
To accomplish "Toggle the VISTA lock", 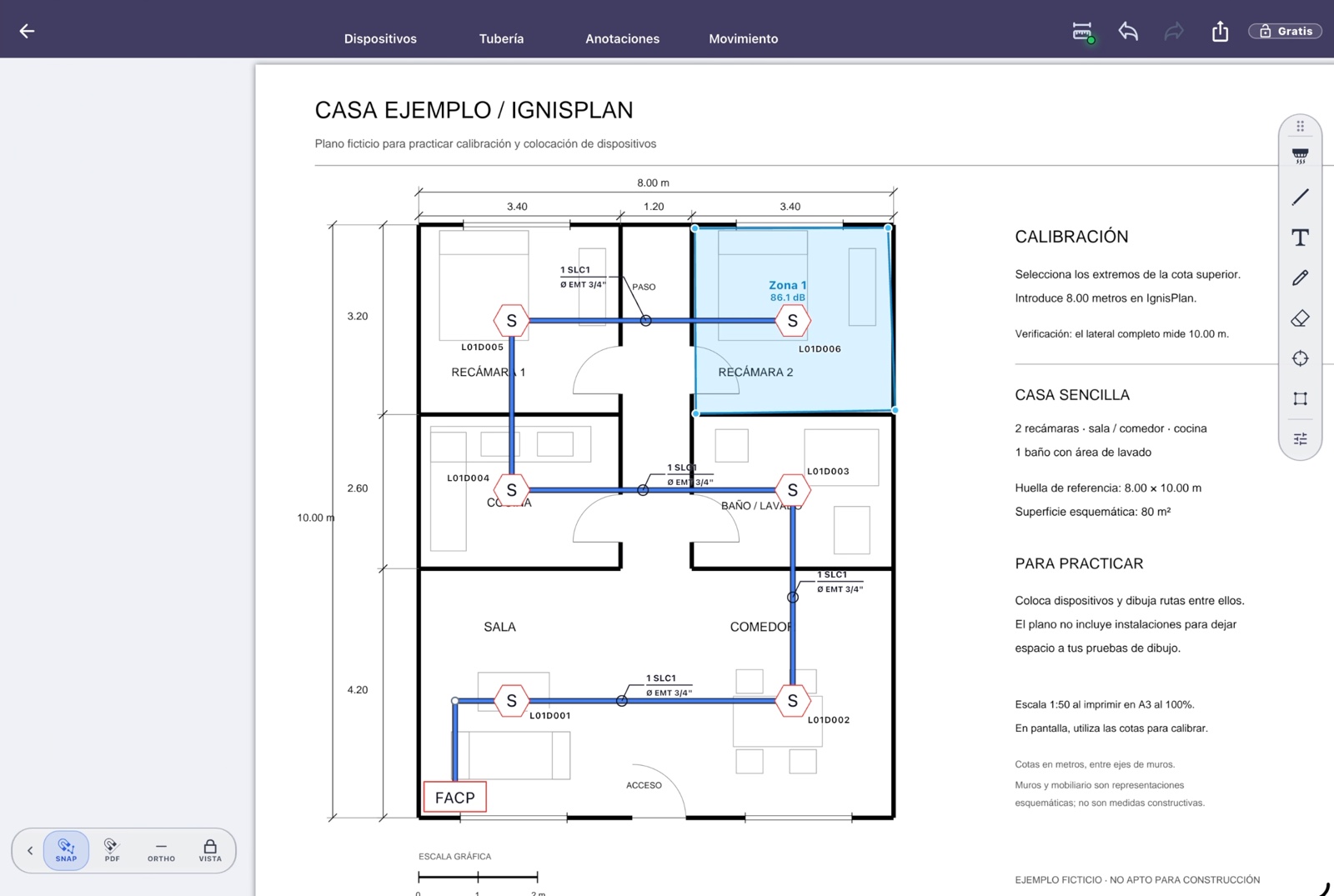I will (210, 850).
